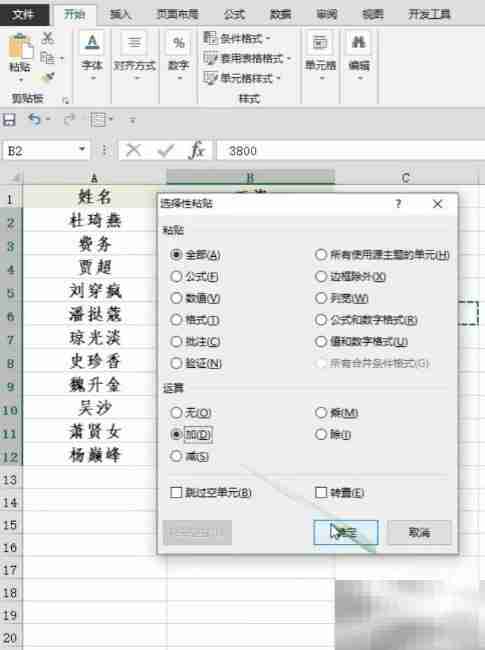
Task: Close the Paste Special dialog
Action: (x=437, y=204)
